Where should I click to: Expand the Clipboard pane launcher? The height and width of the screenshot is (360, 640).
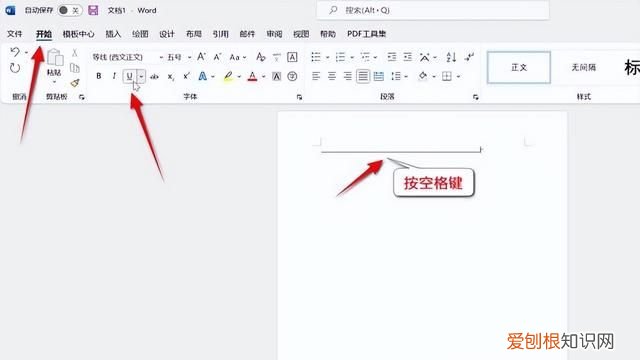[x=82, y=97]
